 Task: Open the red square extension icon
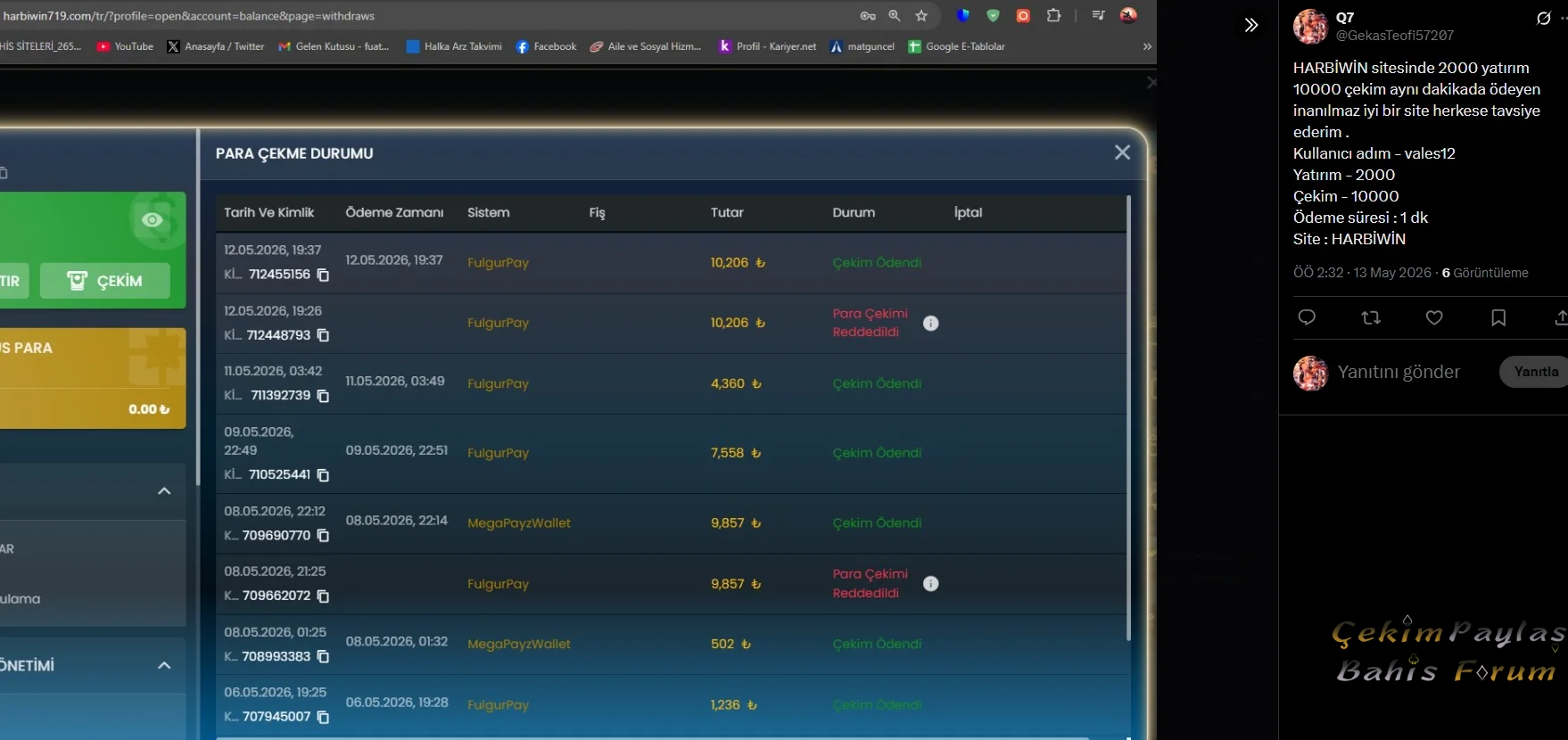(x=1023, y=15)
